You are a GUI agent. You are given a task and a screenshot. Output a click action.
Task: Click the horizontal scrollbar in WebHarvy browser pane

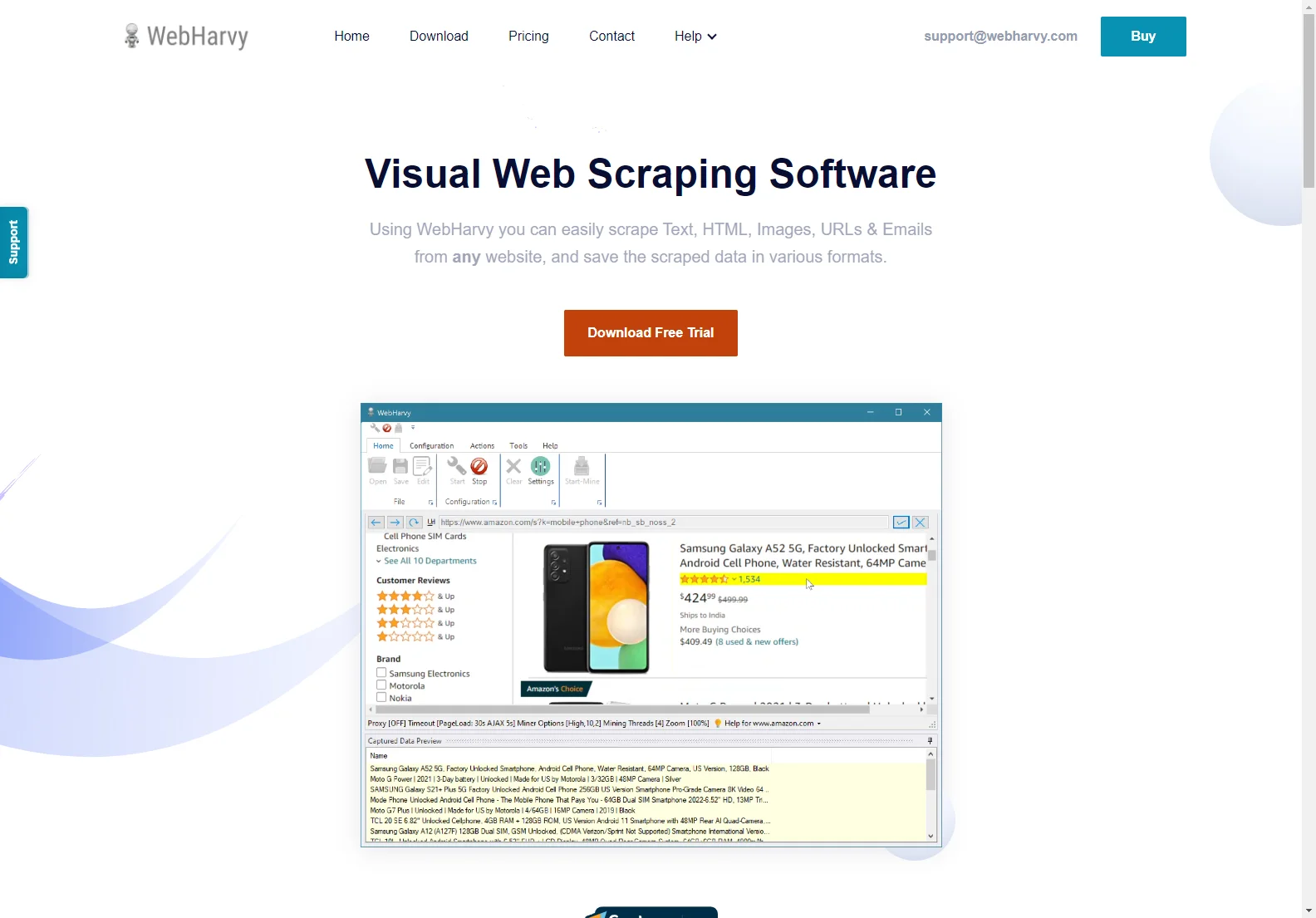pyautogui.click(x=622, y=709)
